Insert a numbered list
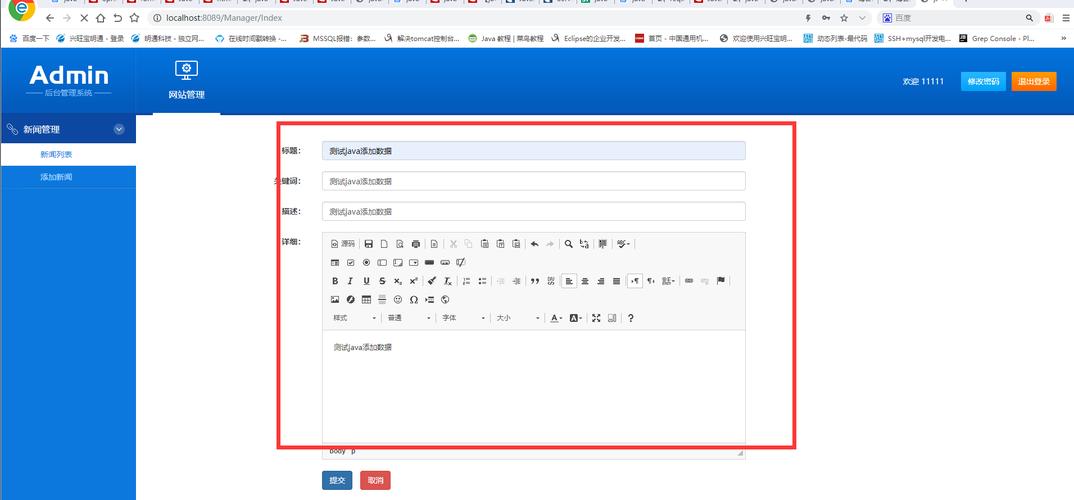The image size is (1074, 500). pyautogui.click(x=466, y=281)
